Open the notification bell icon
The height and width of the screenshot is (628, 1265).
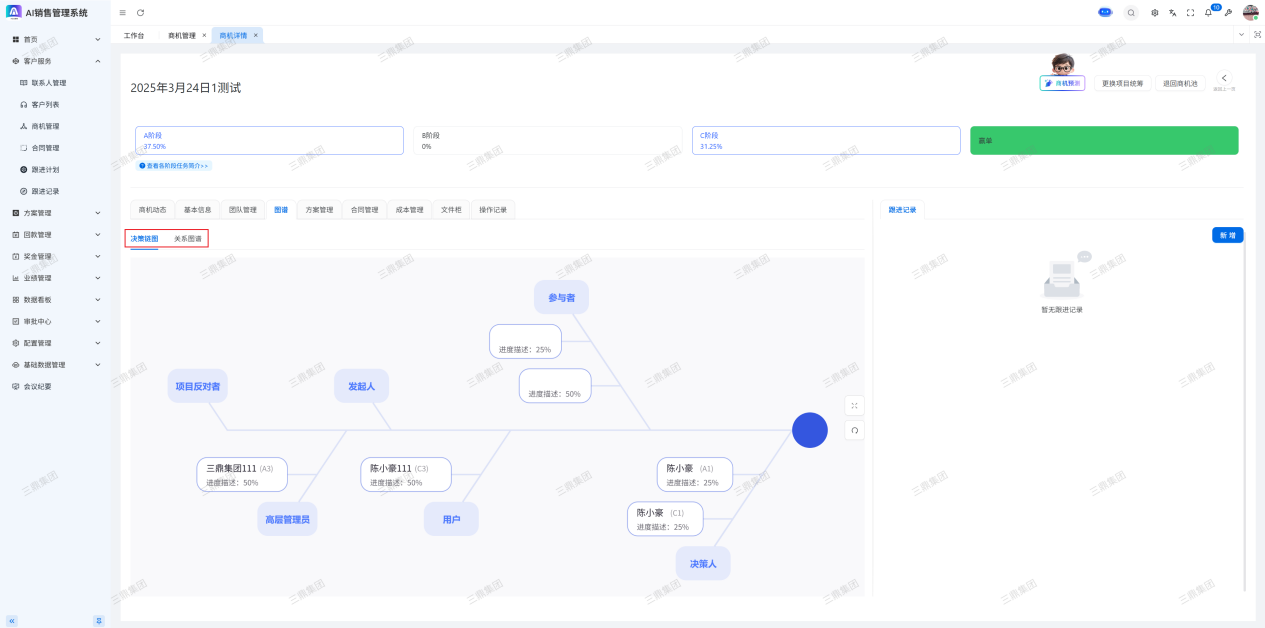(1208, 13)
